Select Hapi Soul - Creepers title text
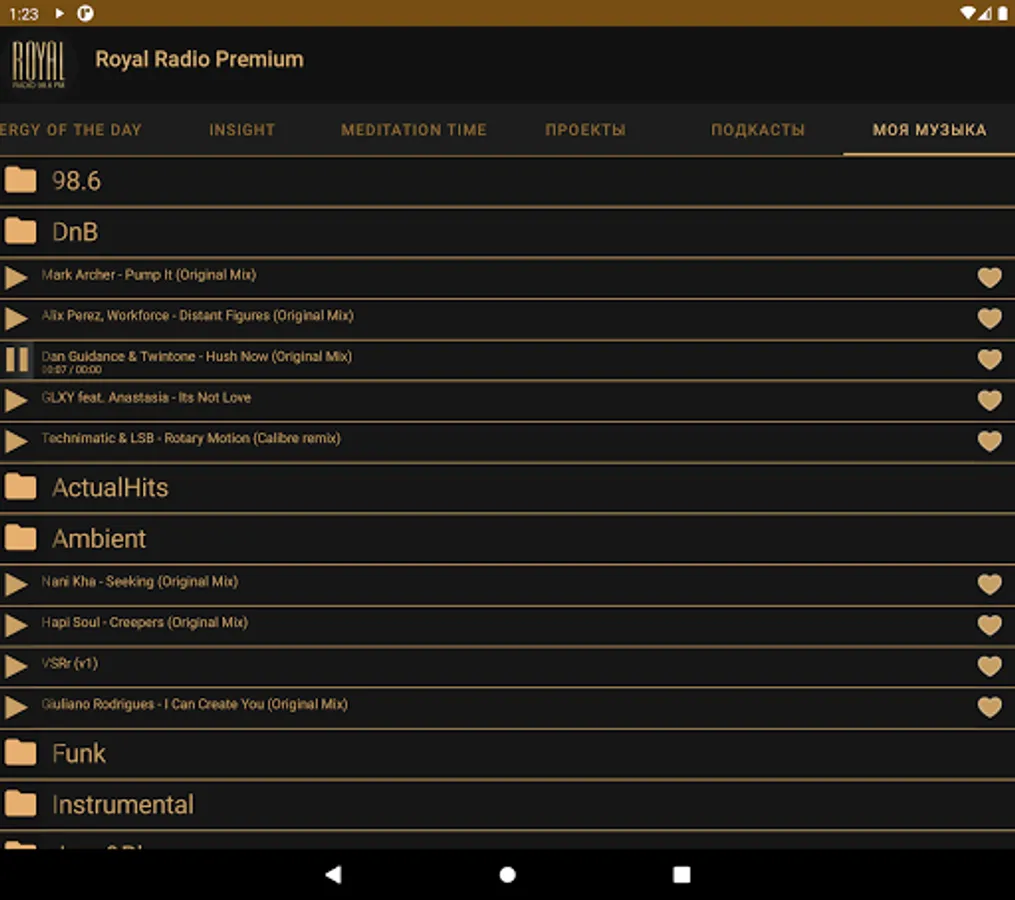Screen dimensions: 1015x900 pyautogui.click(x=145, y=622)
